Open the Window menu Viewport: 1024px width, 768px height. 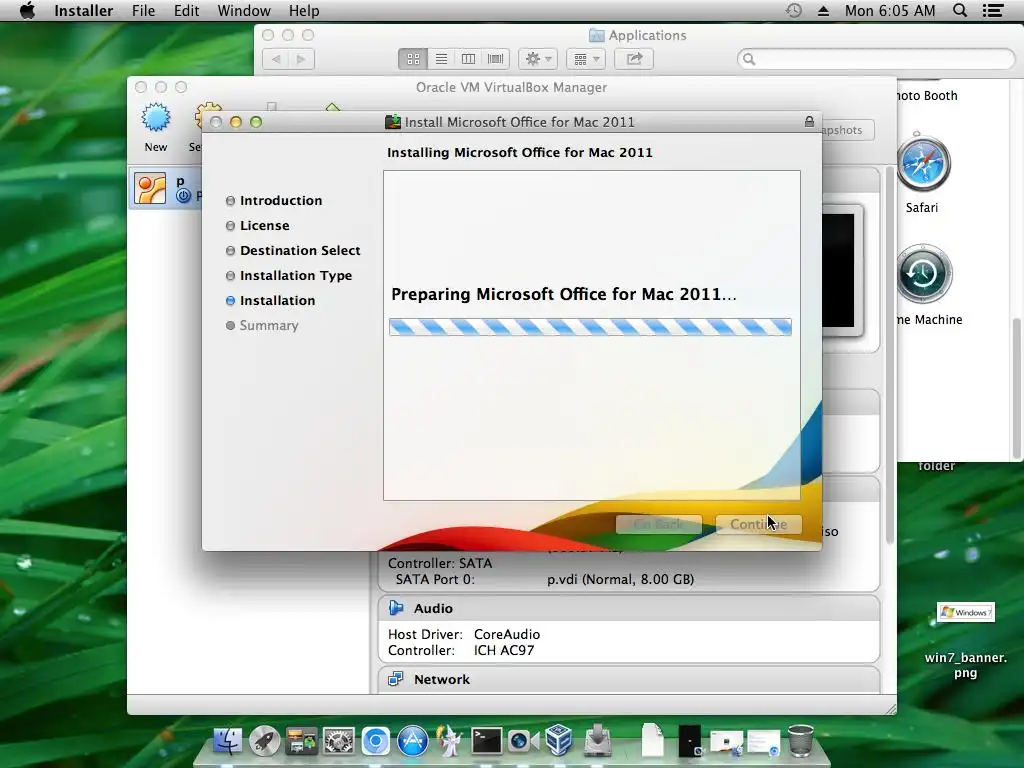coord(244,10)
